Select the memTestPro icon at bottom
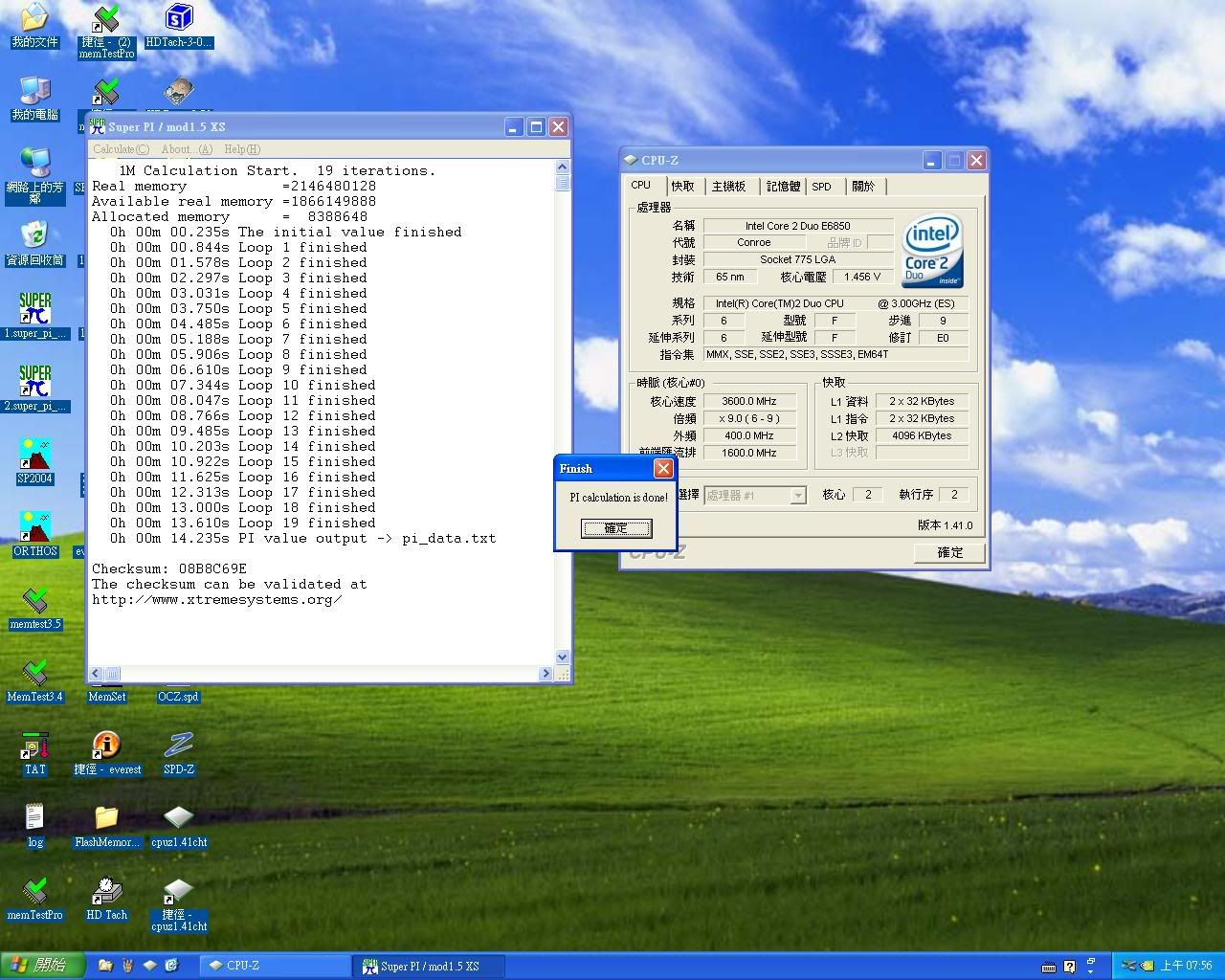The image size is (1225, 980). click(35, 899)
